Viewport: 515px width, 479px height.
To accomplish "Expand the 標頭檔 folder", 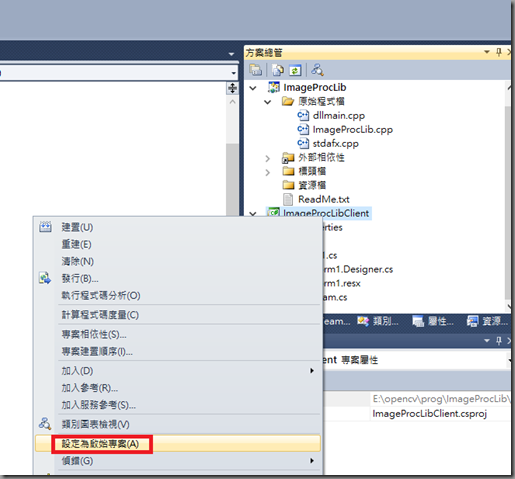I will click(267, 172).
